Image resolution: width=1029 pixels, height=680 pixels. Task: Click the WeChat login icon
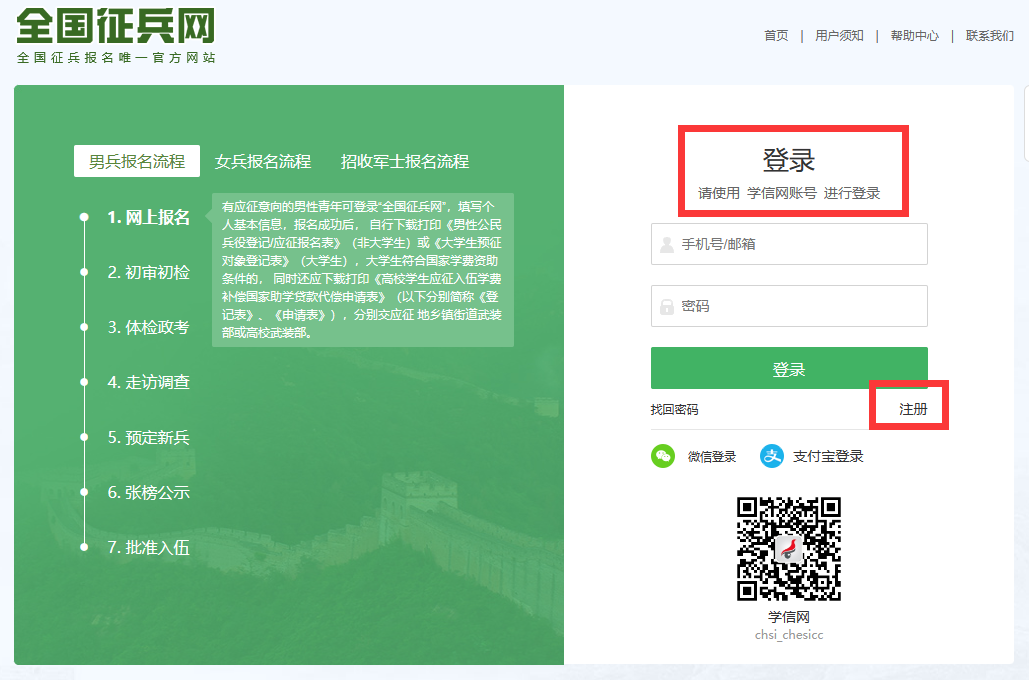pos(663,456)
